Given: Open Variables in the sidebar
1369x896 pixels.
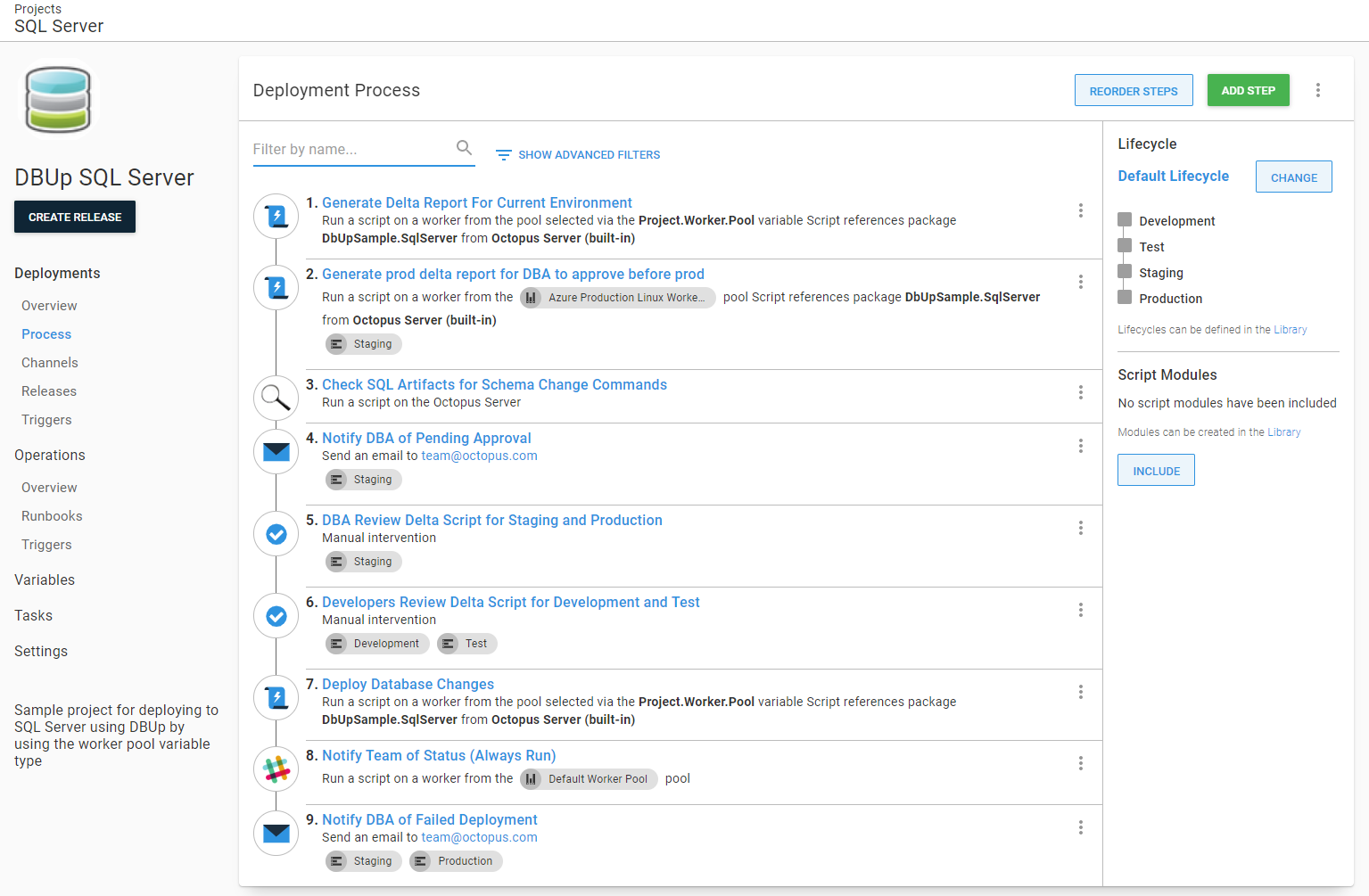Looking at the screenshot, I should coord(45,580).
